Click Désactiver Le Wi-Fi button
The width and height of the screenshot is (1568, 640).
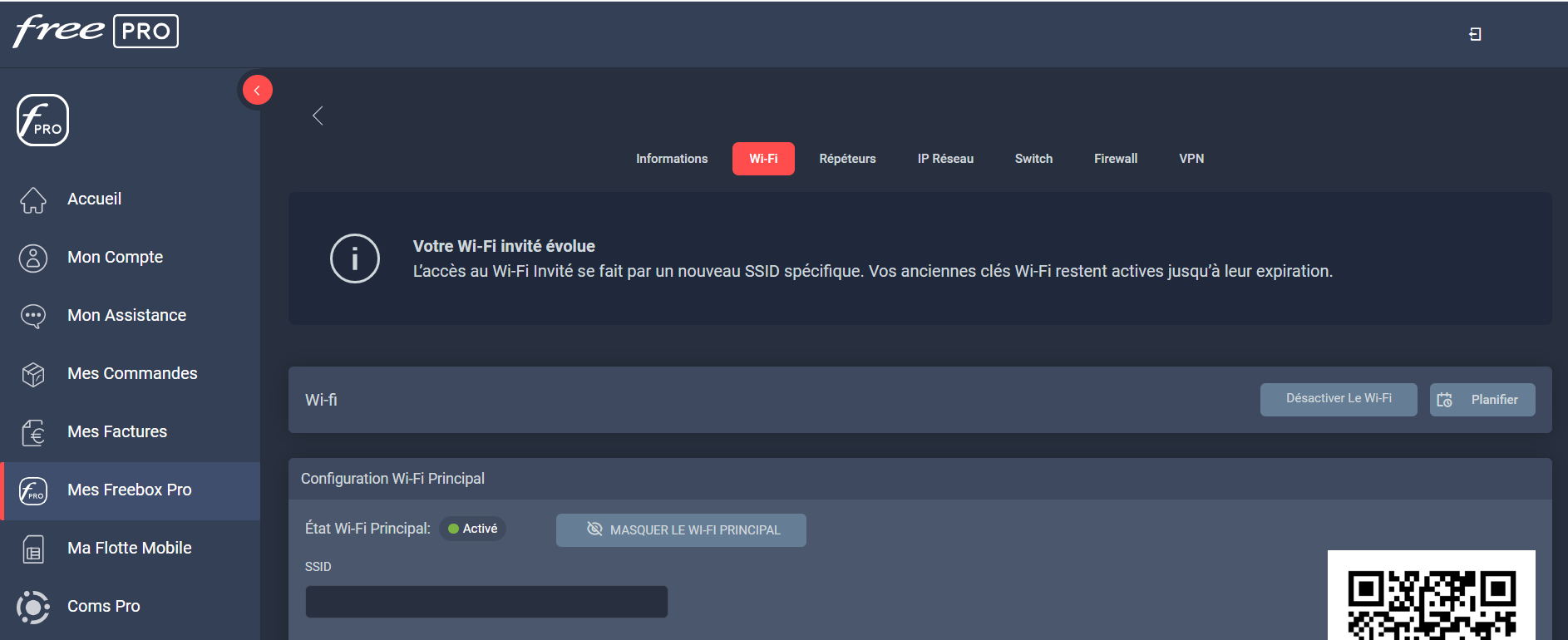tap(1339, 399)
